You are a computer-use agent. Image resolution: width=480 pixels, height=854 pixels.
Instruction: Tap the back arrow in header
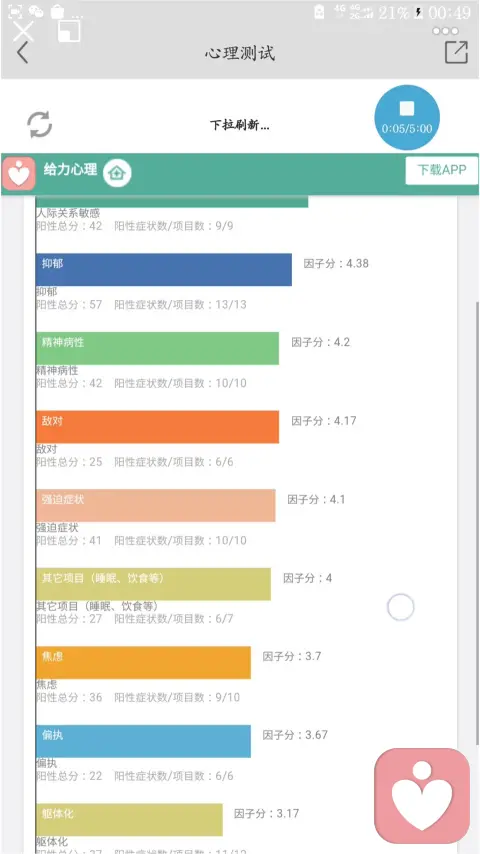point(22,53)
